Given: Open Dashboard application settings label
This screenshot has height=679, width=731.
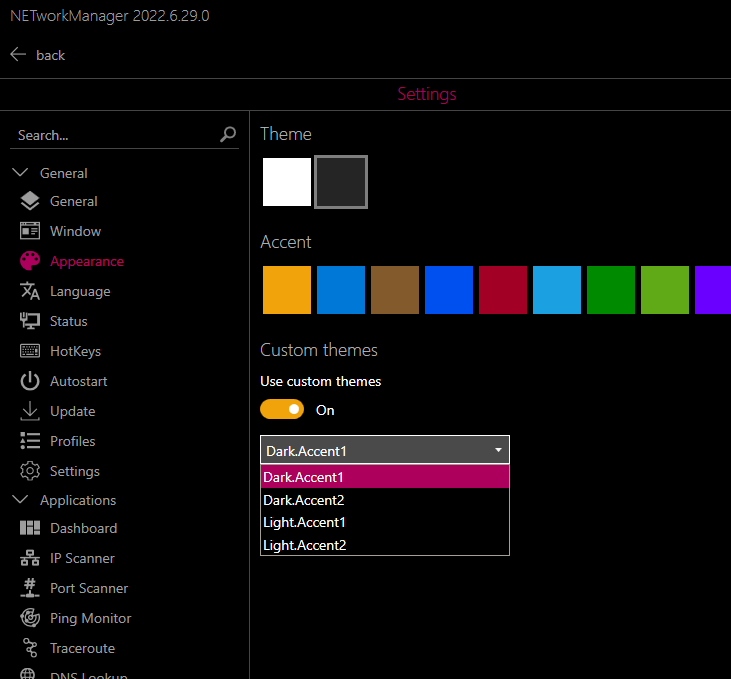Looking at the screenshot, I should 83,528.
